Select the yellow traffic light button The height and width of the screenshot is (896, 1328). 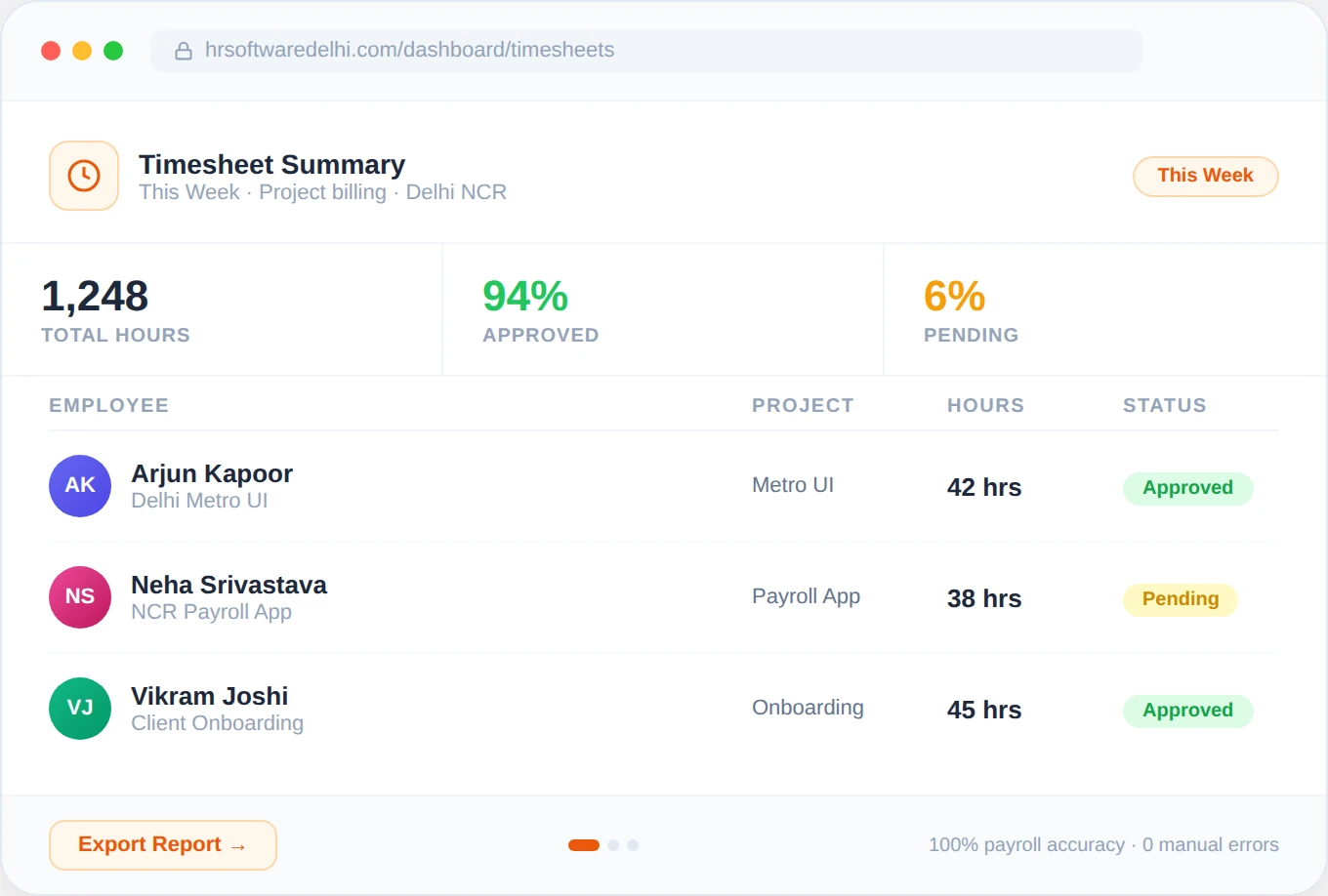point(82,50)
